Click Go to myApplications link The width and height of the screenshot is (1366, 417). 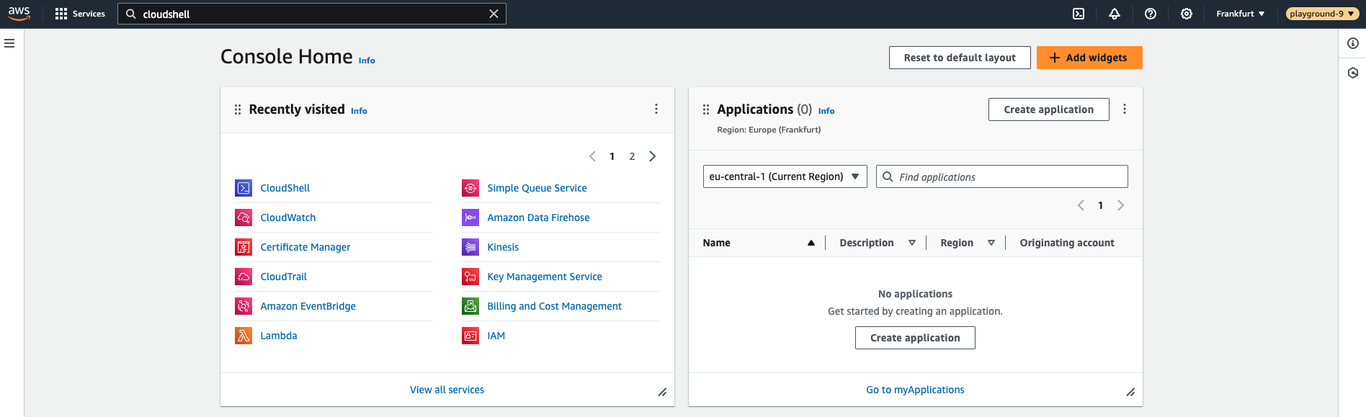tap(915, 390)
